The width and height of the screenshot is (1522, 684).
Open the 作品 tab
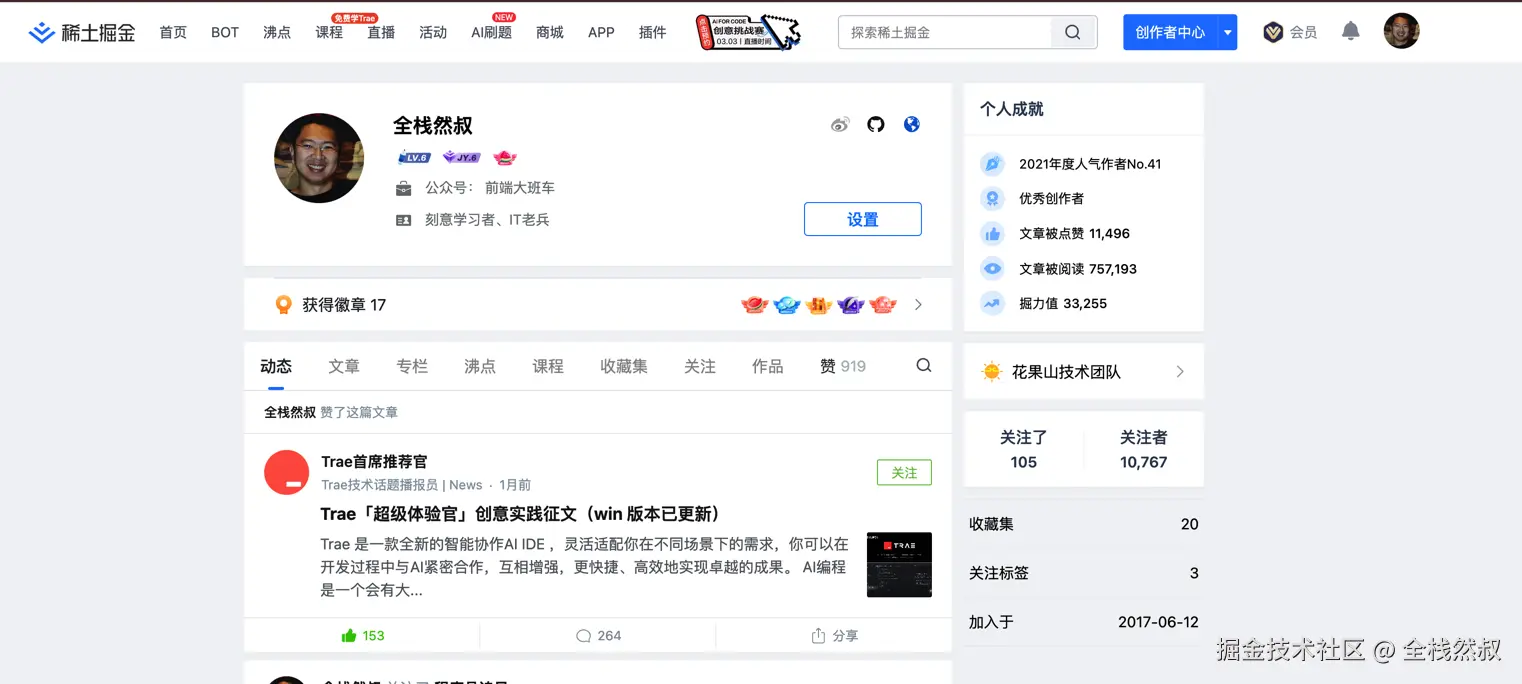pyautogui.click(x=768, y=367)
